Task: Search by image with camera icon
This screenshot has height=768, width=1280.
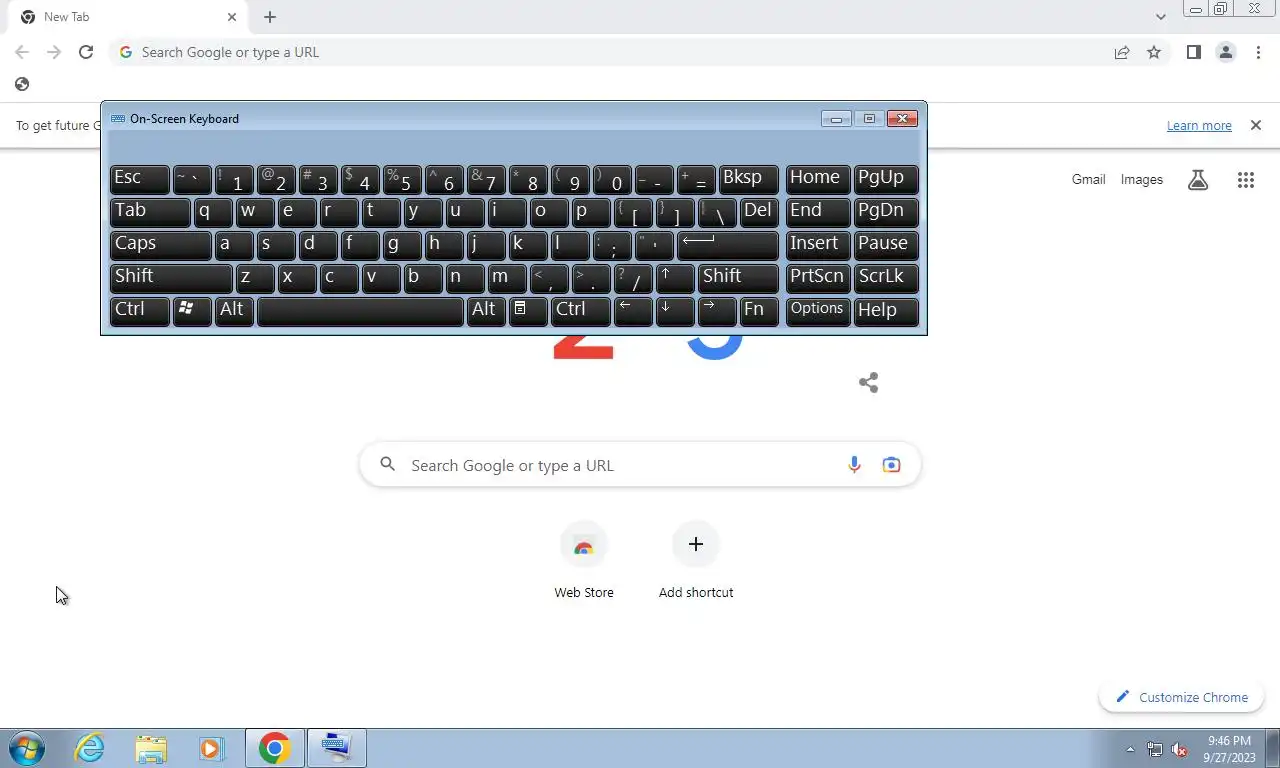Action: [x=891, y=465]
